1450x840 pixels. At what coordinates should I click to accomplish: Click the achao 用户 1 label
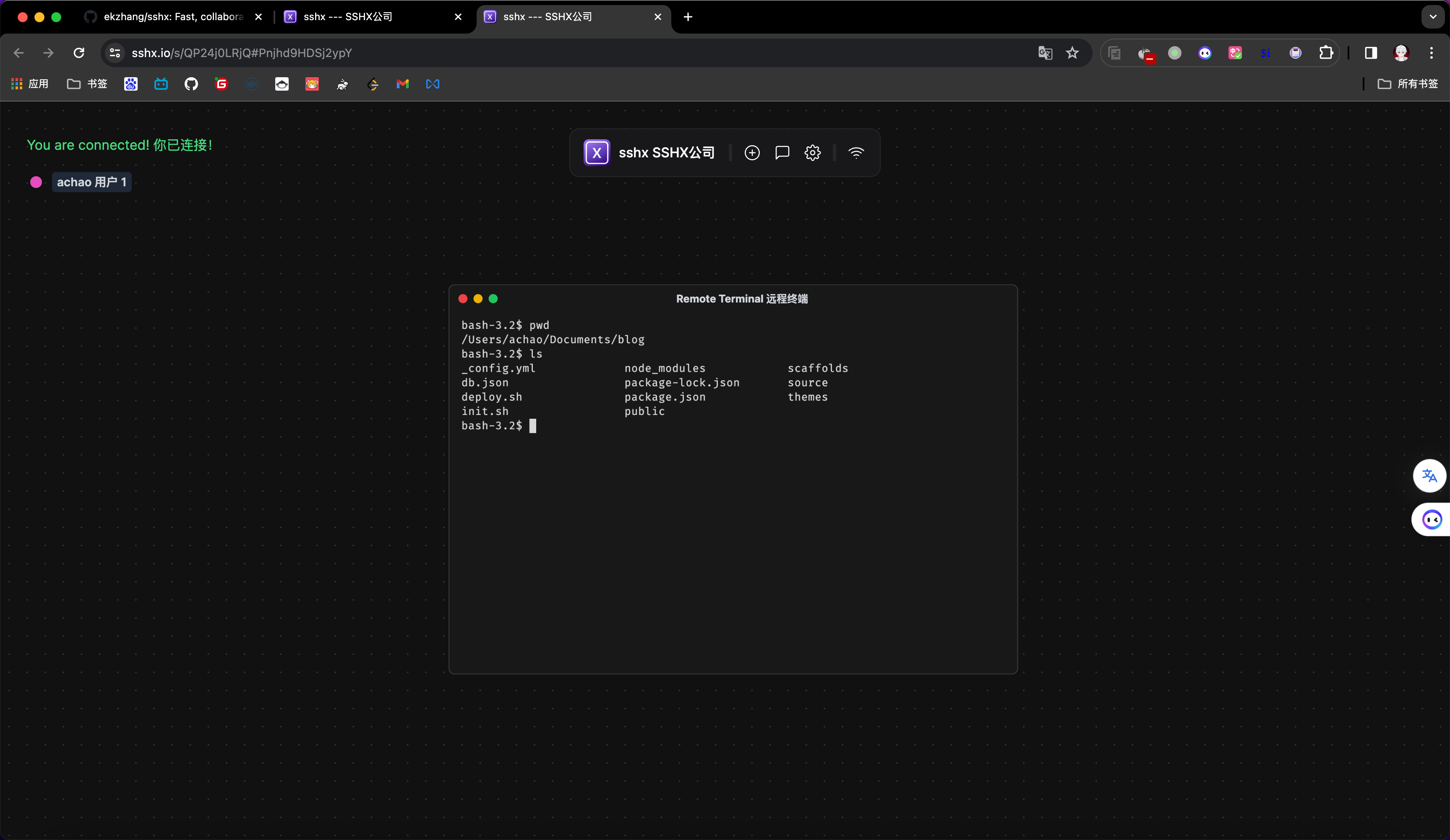click(91, 183)
